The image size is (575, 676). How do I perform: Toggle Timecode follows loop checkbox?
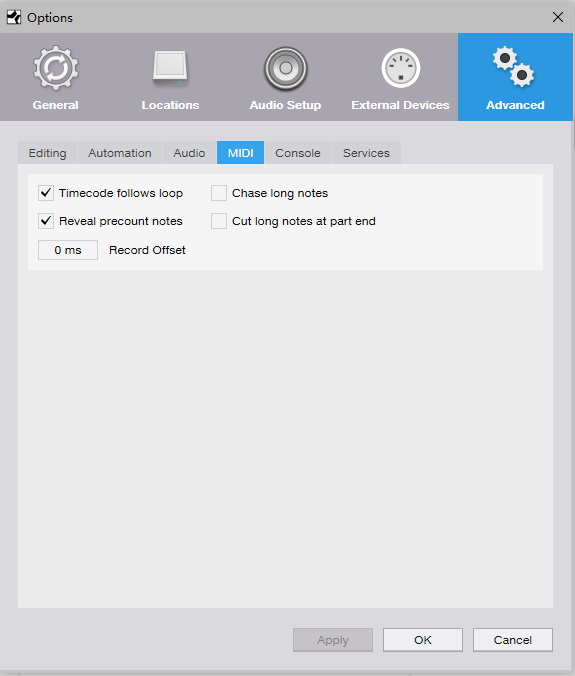[46, 193]
